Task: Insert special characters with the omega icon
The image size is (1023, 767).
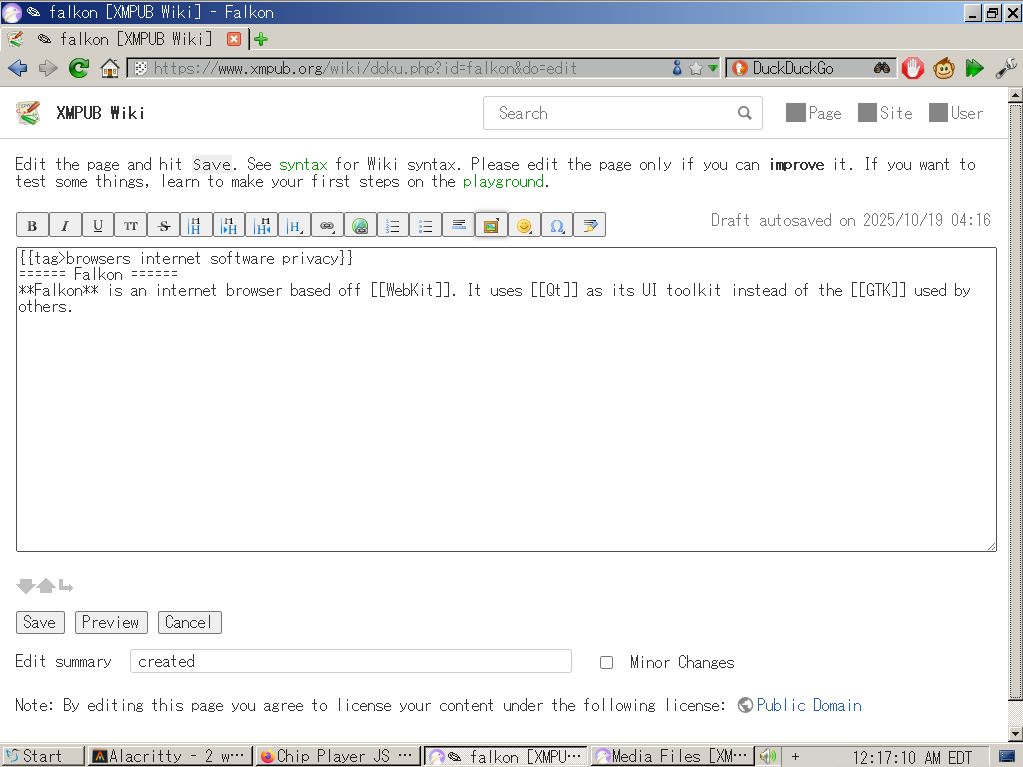Action: [x=557, y=225]
